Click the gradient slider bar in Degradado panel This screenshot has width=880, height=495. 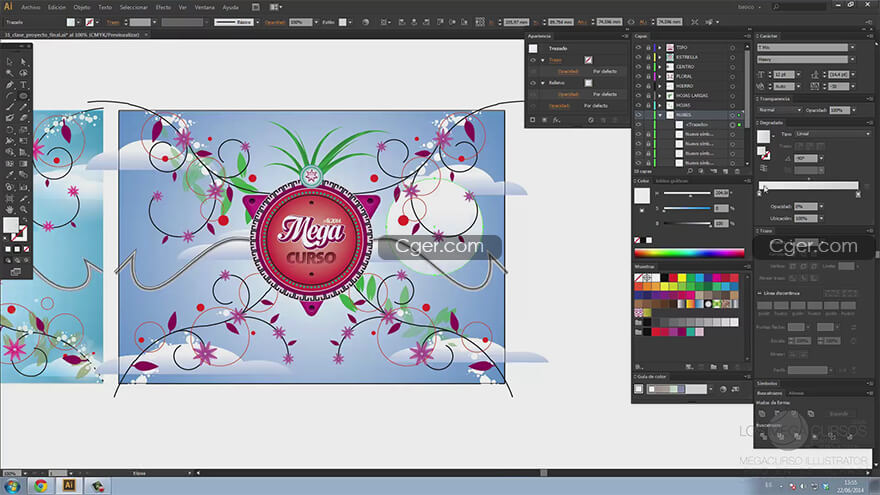pos(808,185)
